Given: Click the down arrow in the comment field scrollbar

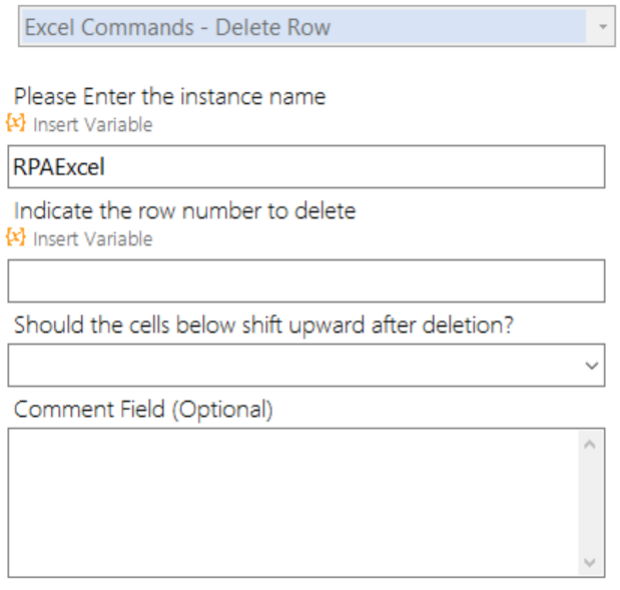Looking at the screenshot, I should (x=590, y=562).
